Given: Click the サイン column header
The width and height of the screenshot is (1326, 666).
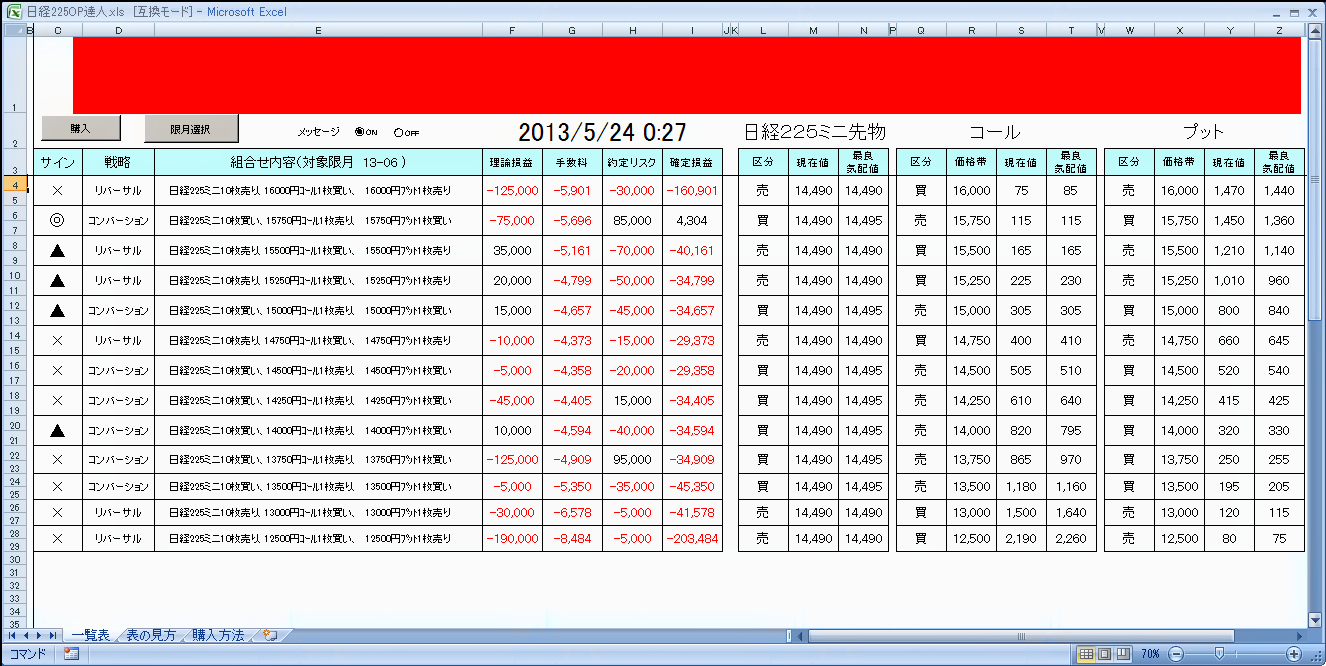Looking at the screenshot, I should click(x=57, y=162).
